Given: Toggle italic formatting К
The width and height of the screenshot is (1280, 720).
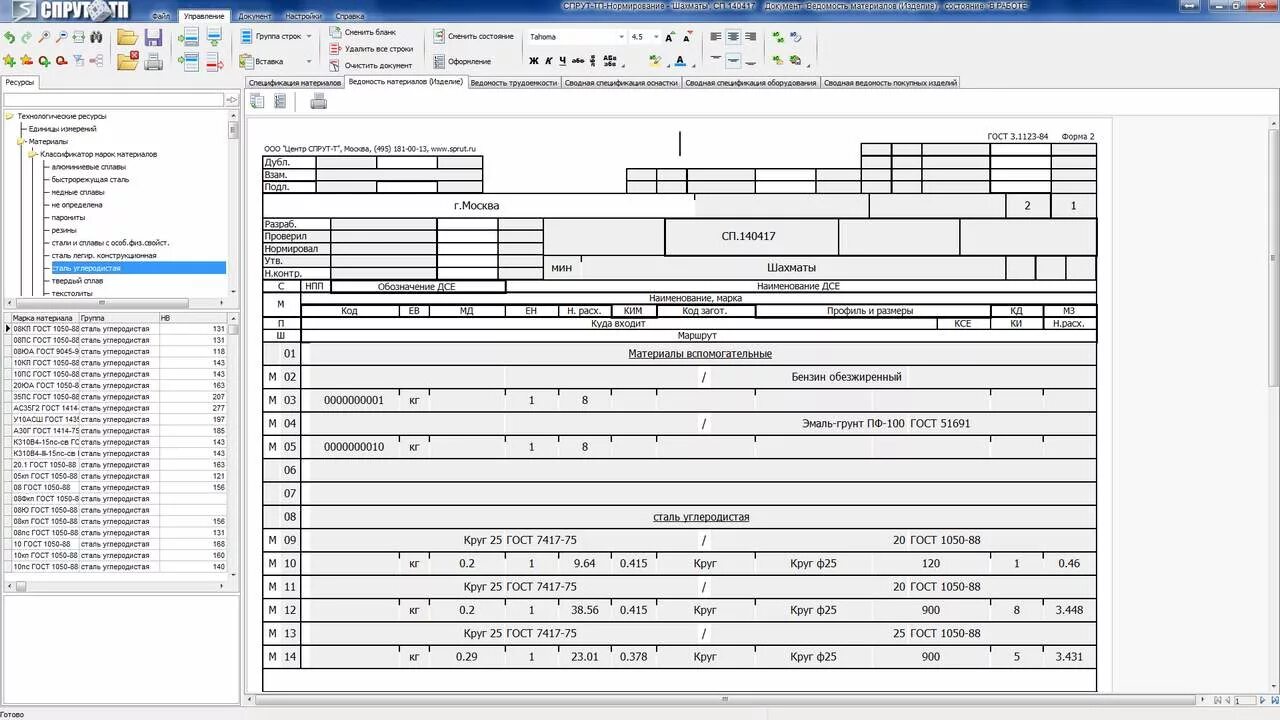Looking at the screenshot, I should (549, 61).
